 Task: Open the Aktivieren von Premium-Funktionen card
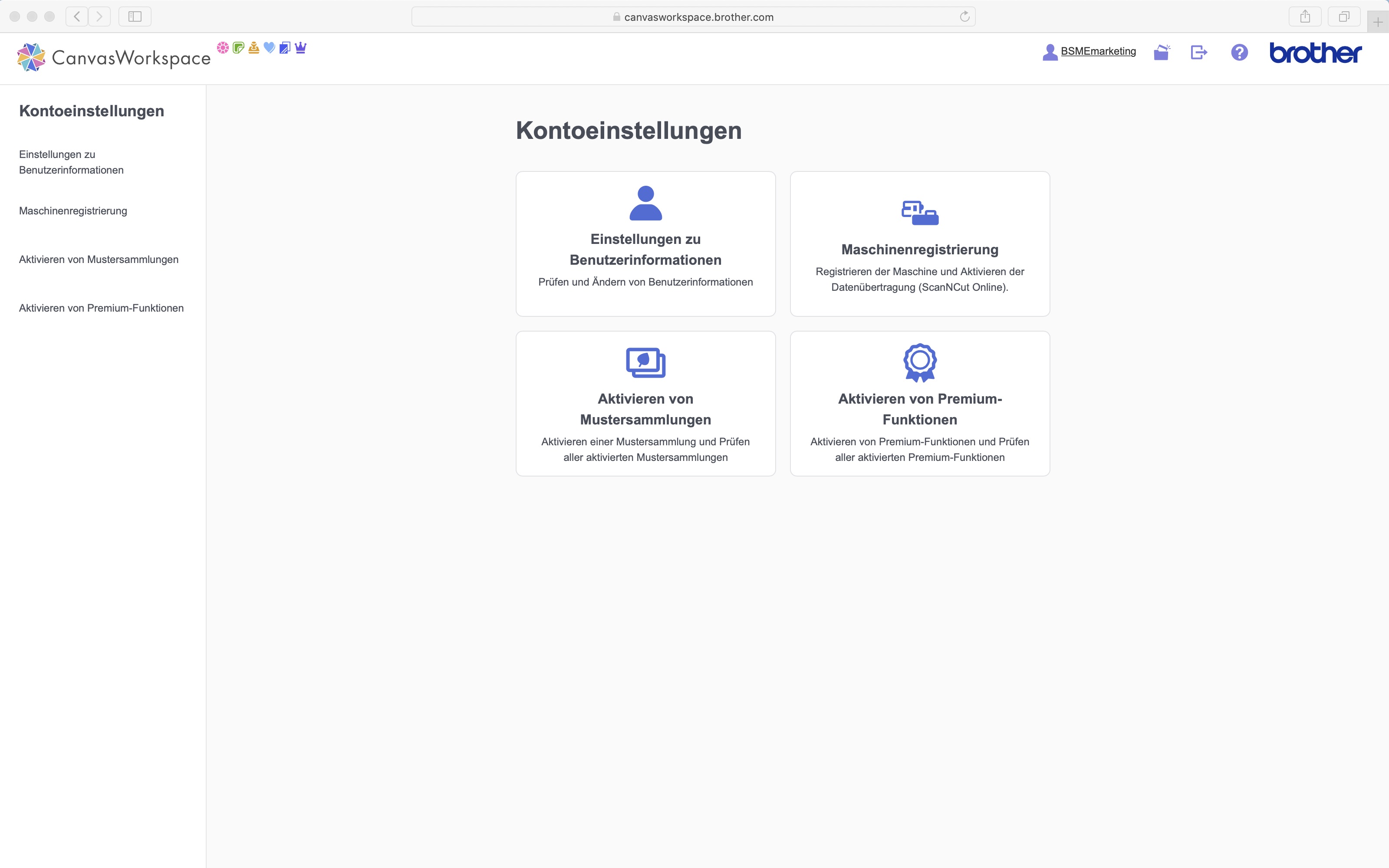(919, 404)
